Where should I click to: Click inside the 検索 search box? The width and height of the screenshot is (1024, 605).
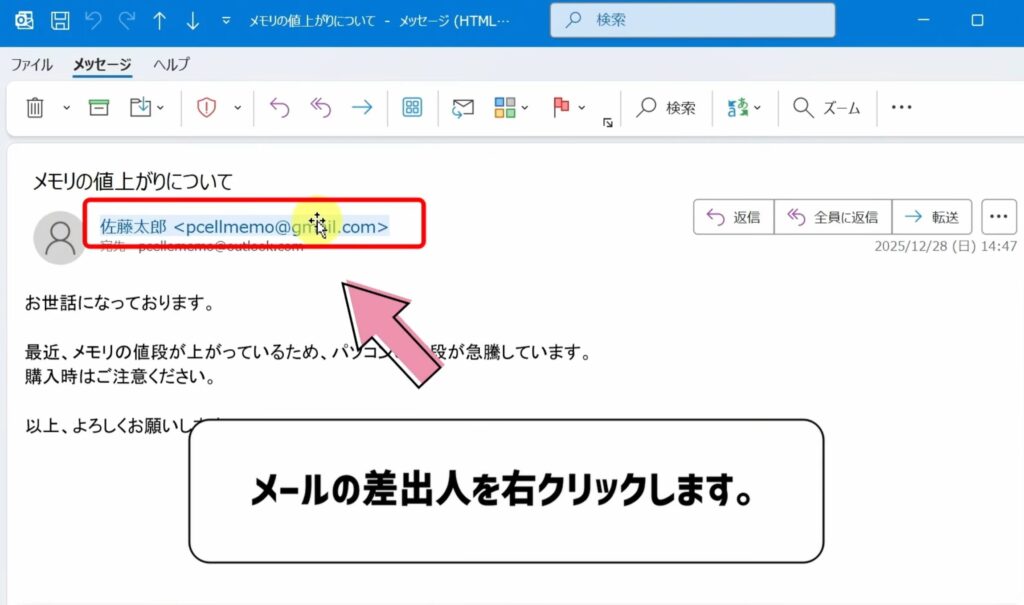click(690, 19)
